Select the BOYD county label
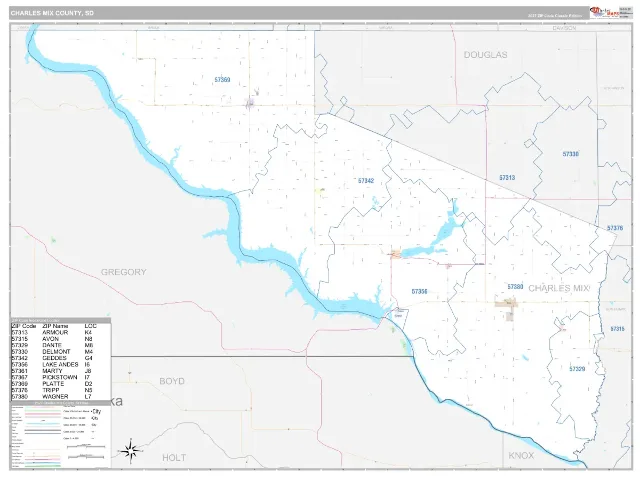This screenshot has width=640, height=480. tap(172, 381)
